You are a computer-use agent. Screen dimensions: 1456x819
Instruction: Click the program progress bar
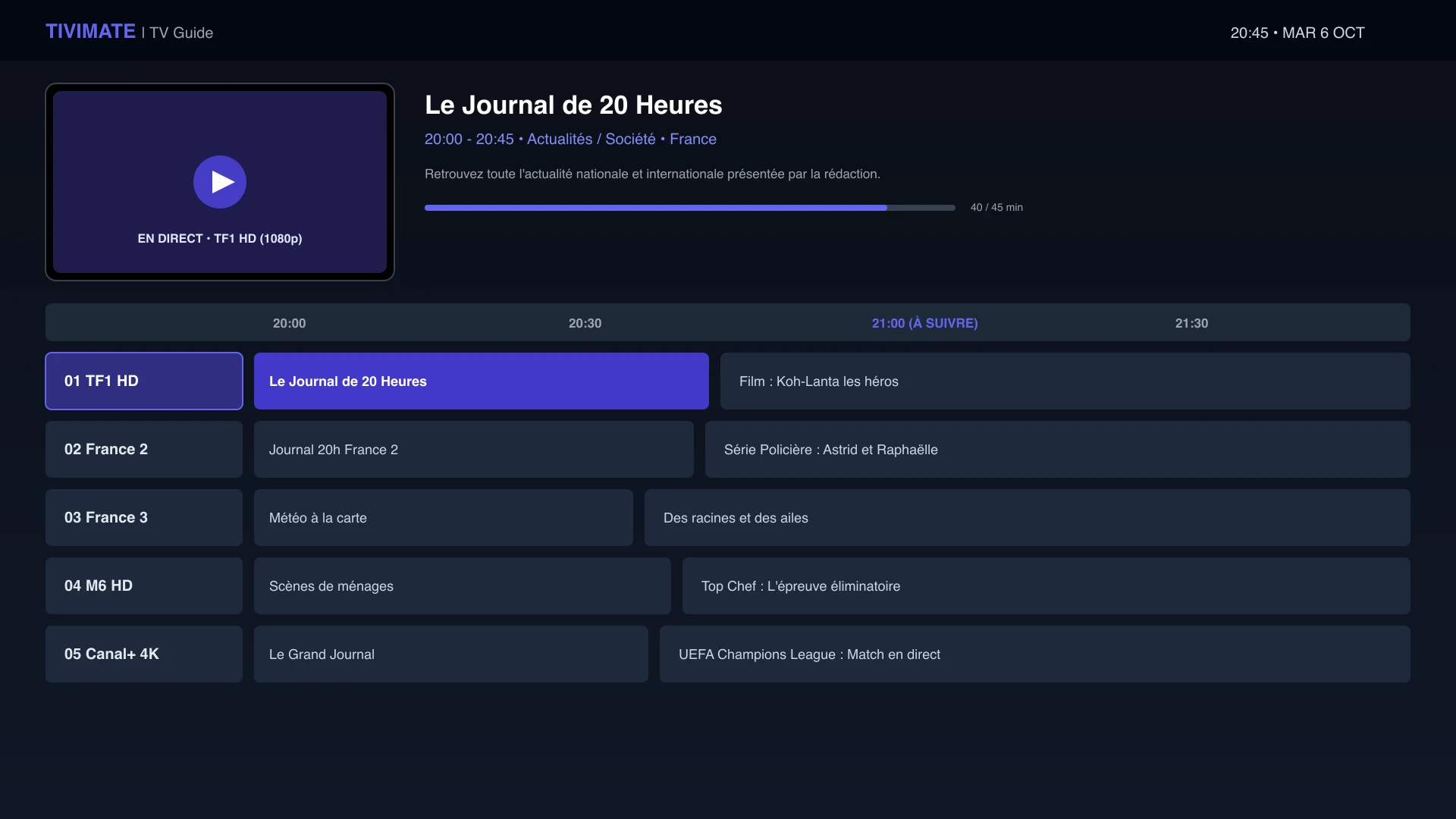coord(690,207)
